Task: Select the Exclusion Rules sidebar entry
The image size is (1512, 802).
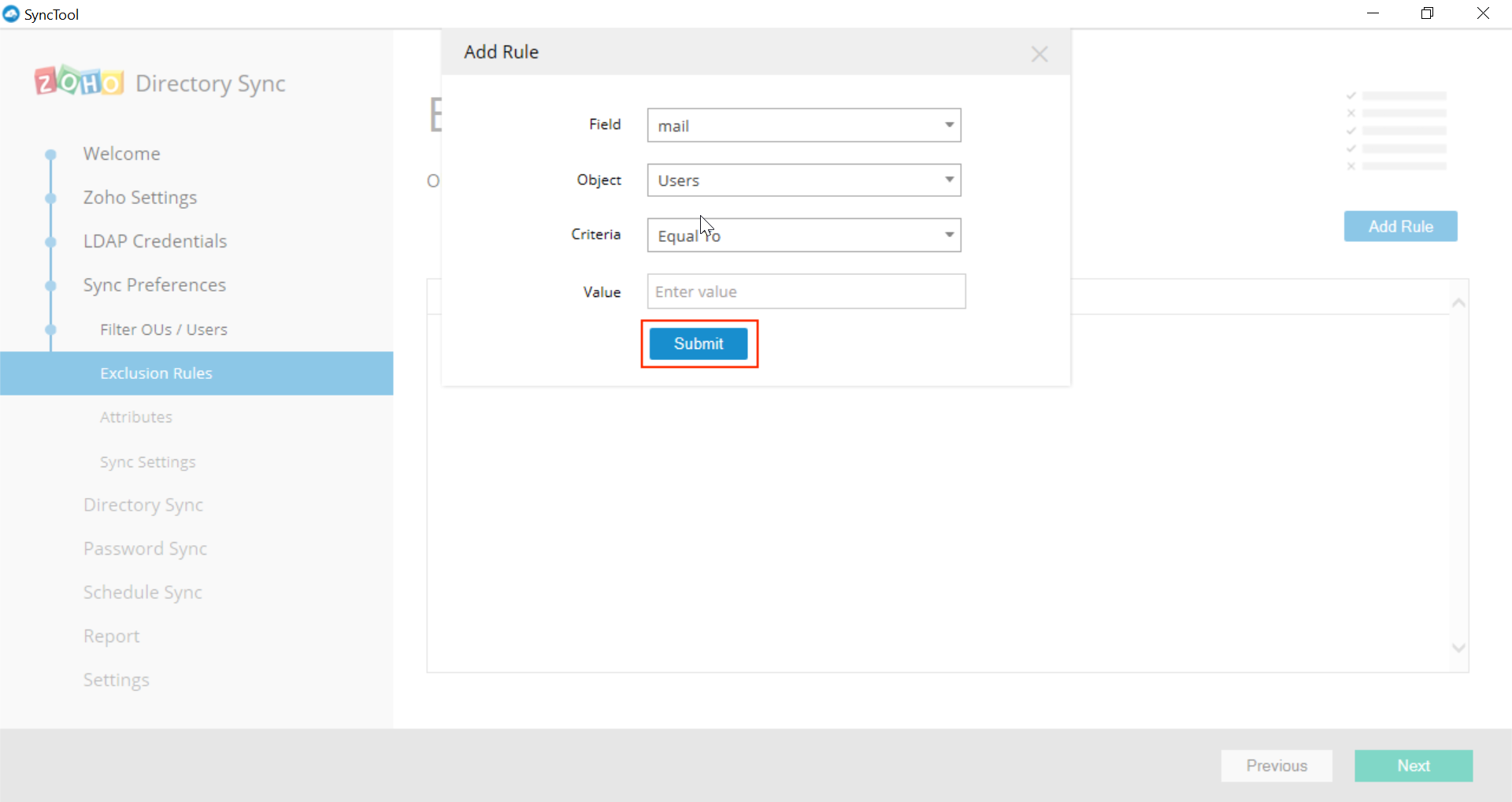Action: 156,373
